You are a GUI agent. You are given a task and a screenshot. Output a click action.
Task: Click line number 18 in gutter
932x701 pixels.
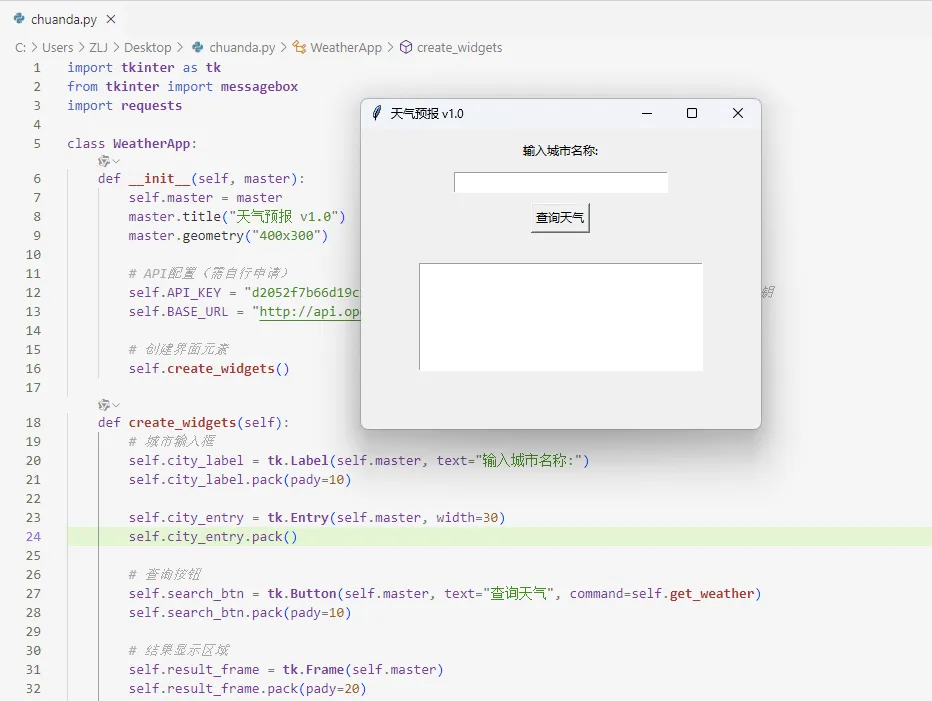(34, 423)
